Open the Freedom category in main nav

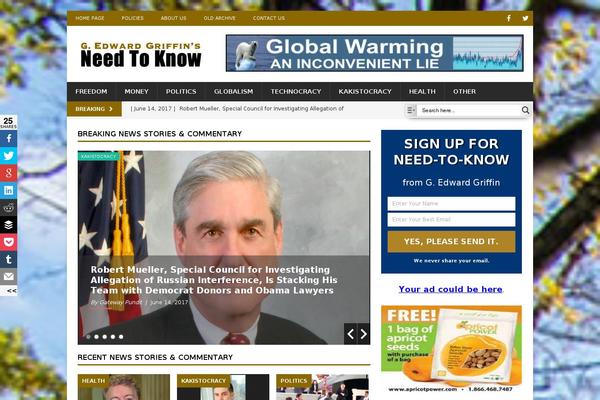coord(91,91)
